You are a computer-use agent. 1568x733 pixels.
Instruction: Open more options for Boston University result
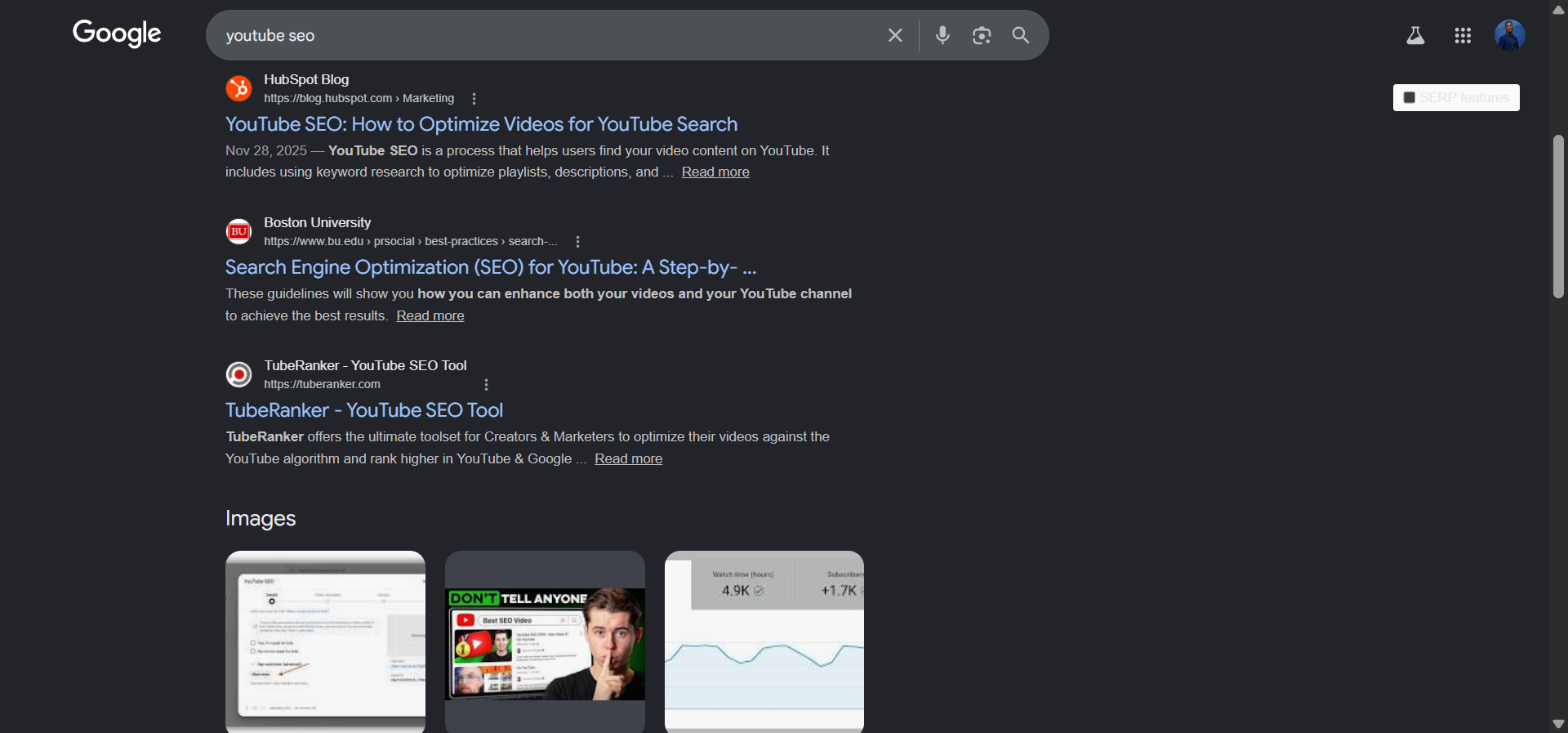(577, 242)
